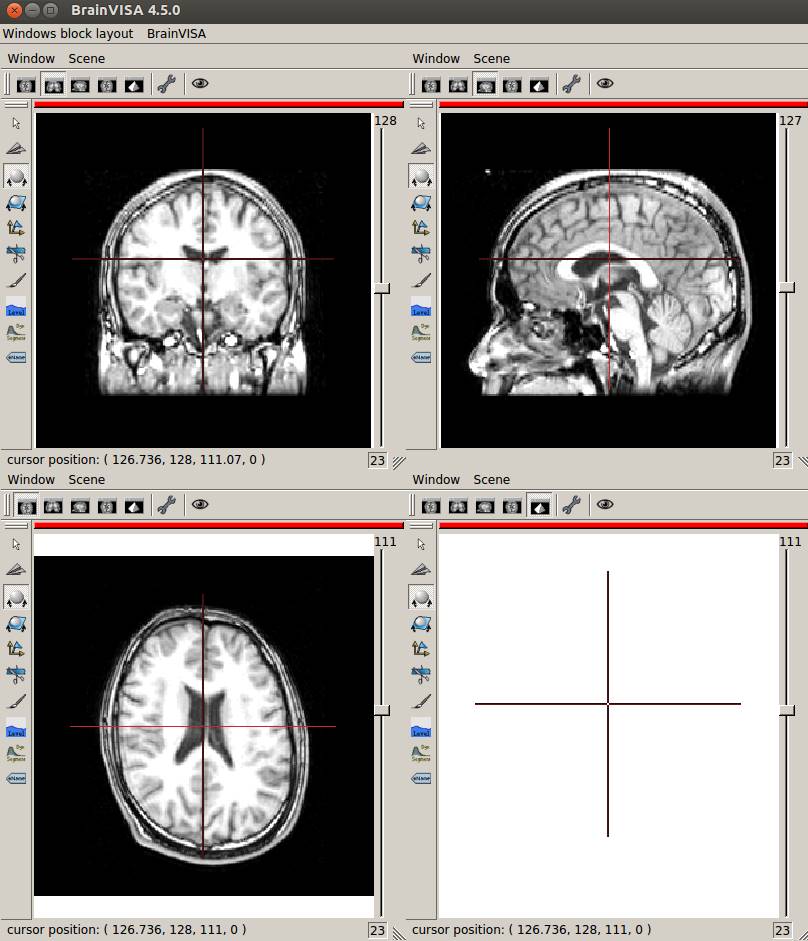The height and width of the screenshot is (941, 808).
Task: Activate the paper-plane flight tool in the sagittal view
Action: point(421,149)
